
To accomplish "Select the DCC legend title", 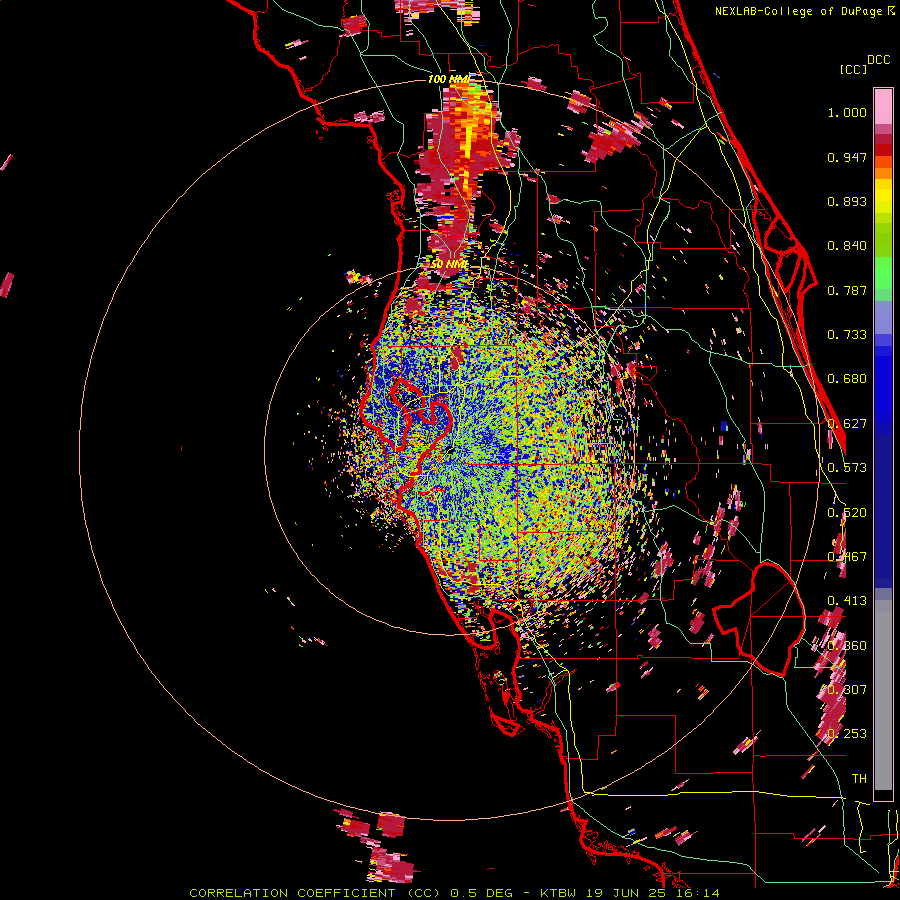I will click(879, 60).
